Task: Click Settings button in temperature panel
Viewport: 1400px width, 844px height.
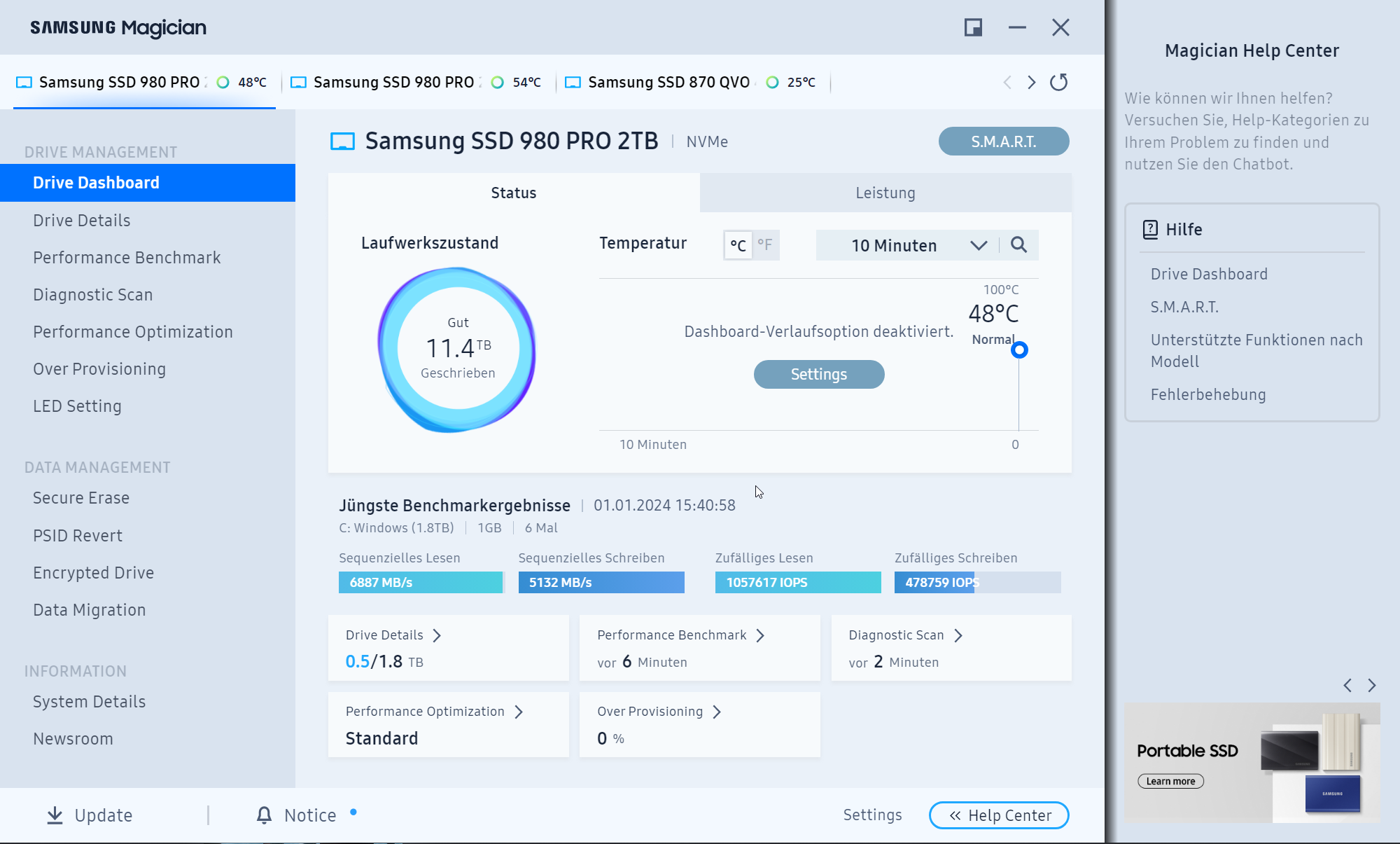Action: click(x=818, y=374)
